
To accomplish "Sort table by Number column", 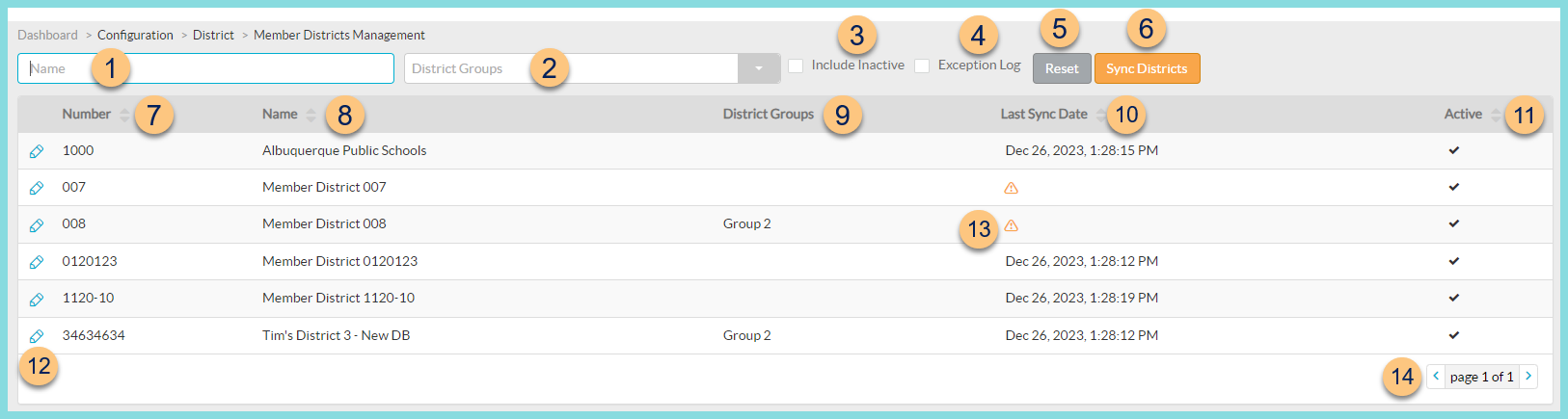I will [87, 114].
